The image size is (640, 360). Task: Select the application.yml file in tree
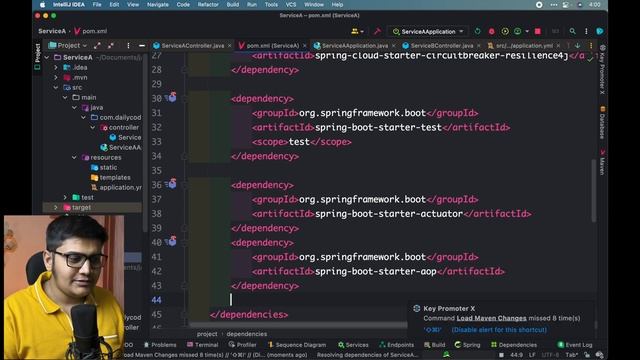[116, 187]
